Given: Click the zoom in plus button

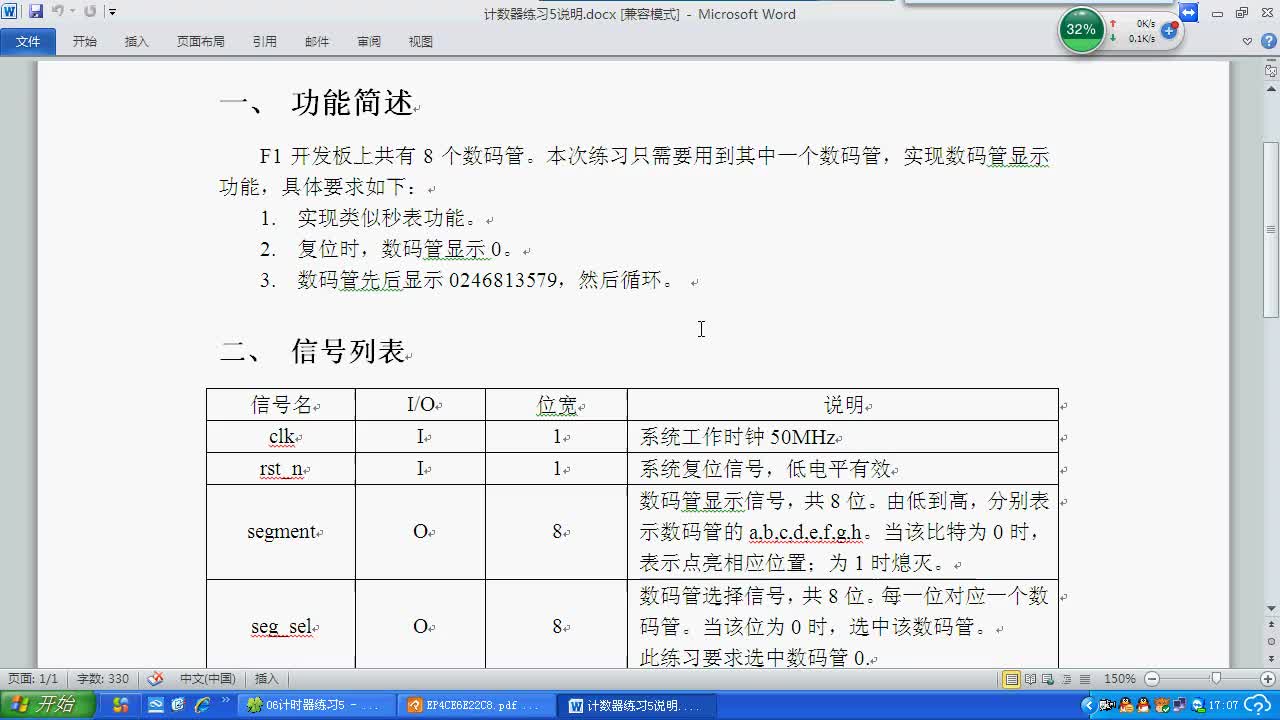Looking at the screenshot, I should click(1269, 679).
